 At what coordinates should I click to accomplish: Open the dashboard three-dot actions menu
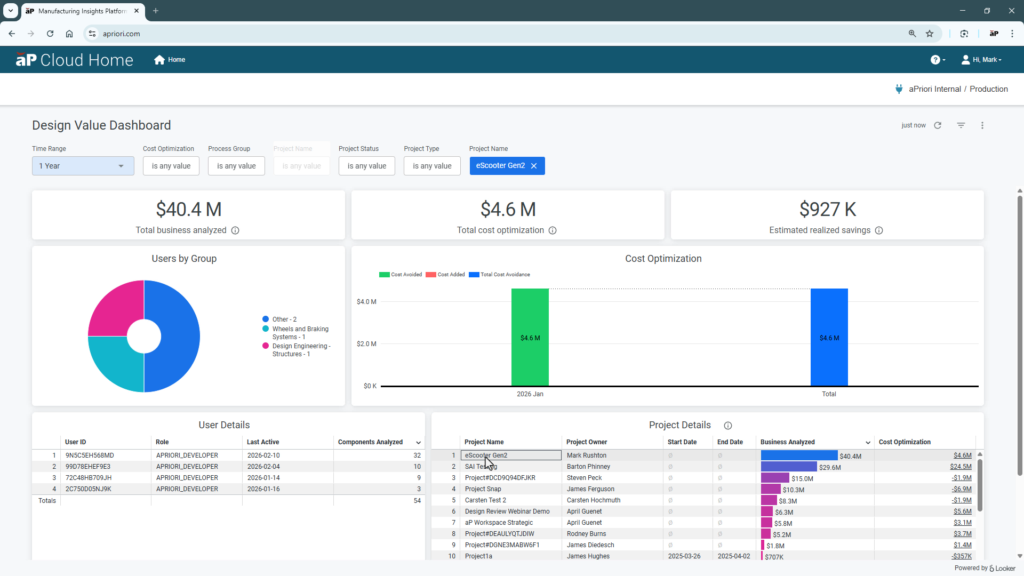pyautogui.click(x=983, y=125)
